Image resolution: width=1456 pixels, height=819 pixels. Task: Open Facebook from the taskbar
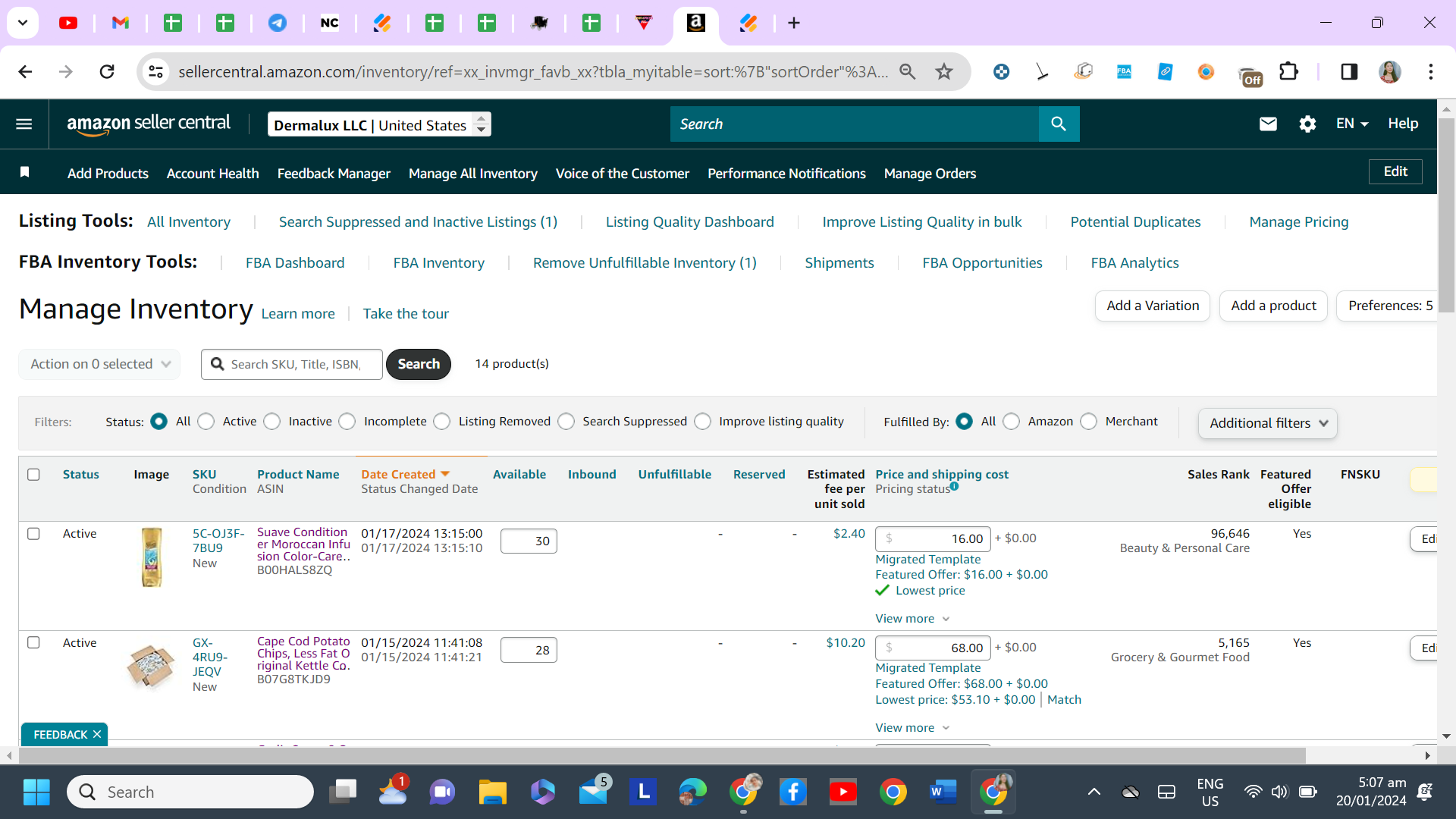coord(792,792)
